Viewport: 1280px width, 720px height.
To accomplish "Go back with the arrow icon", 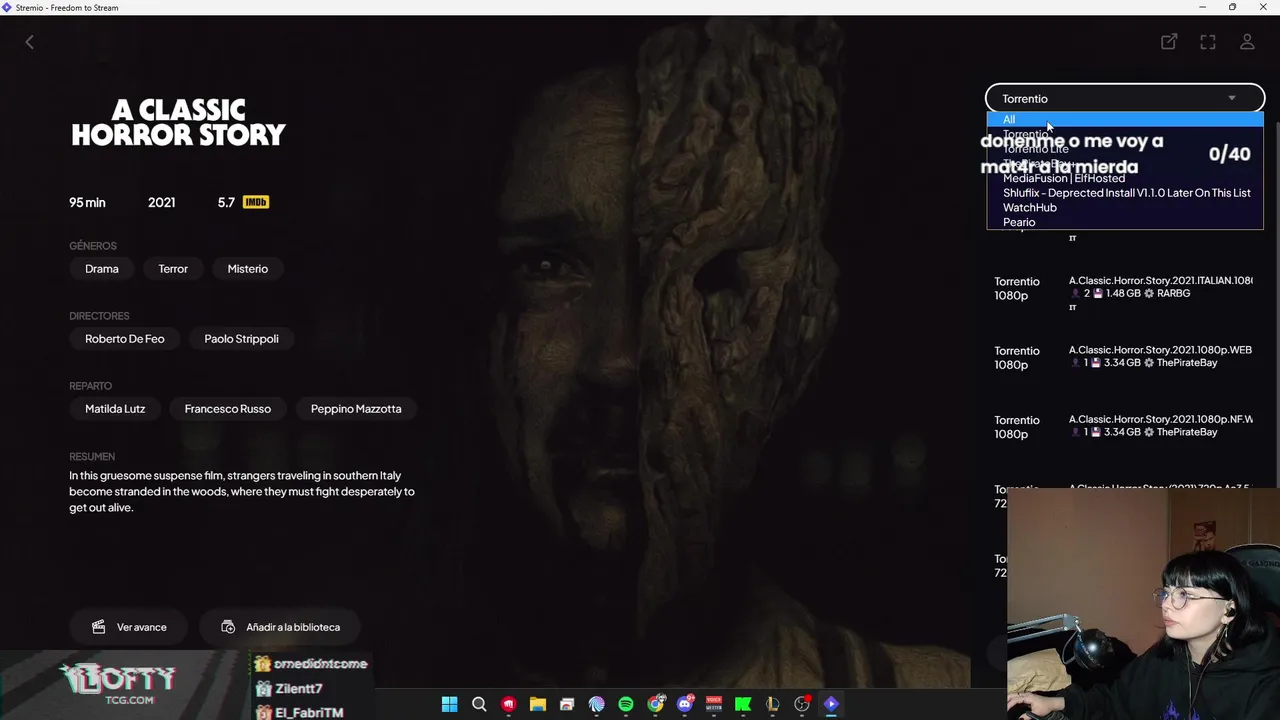I will [29, 42].
